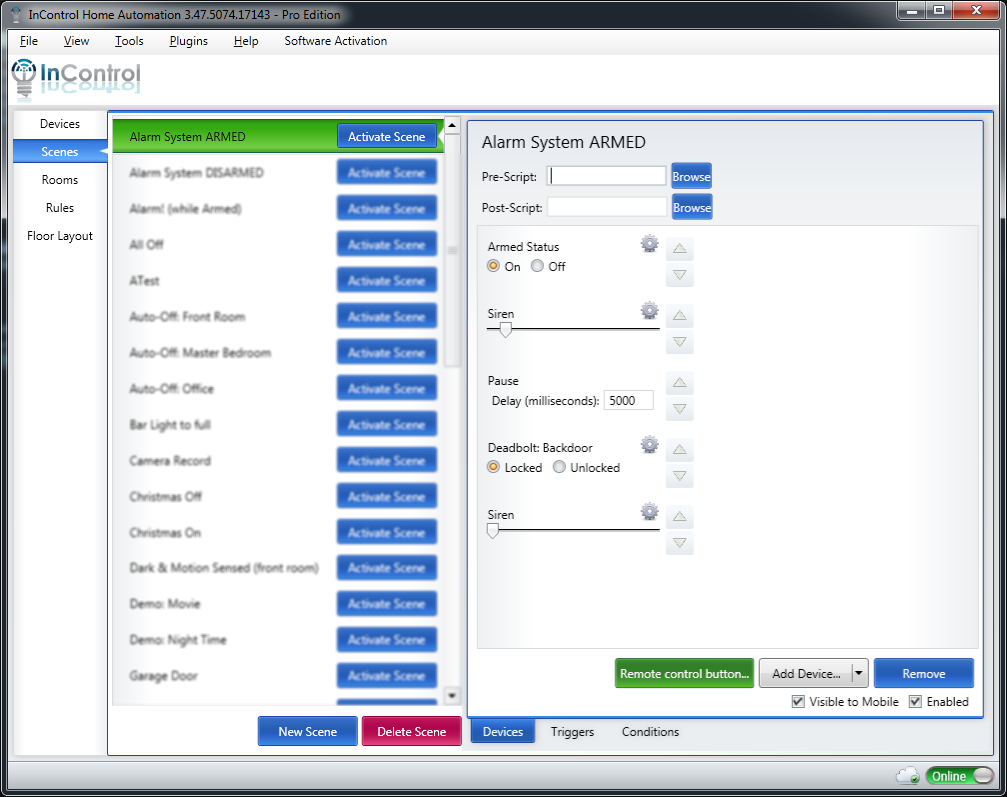Image resolution: width=1007 pixels, height=797 pixels.
Task: Set Armed Status to Off
Action: point(538,267)
